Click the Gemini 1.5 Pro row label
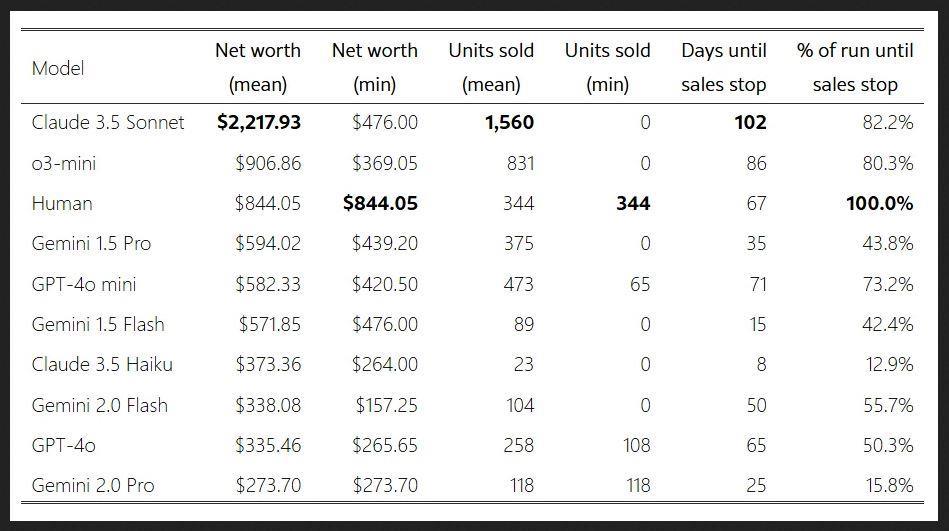The height and width of the screenshot is (531, 949). [91, 244]
